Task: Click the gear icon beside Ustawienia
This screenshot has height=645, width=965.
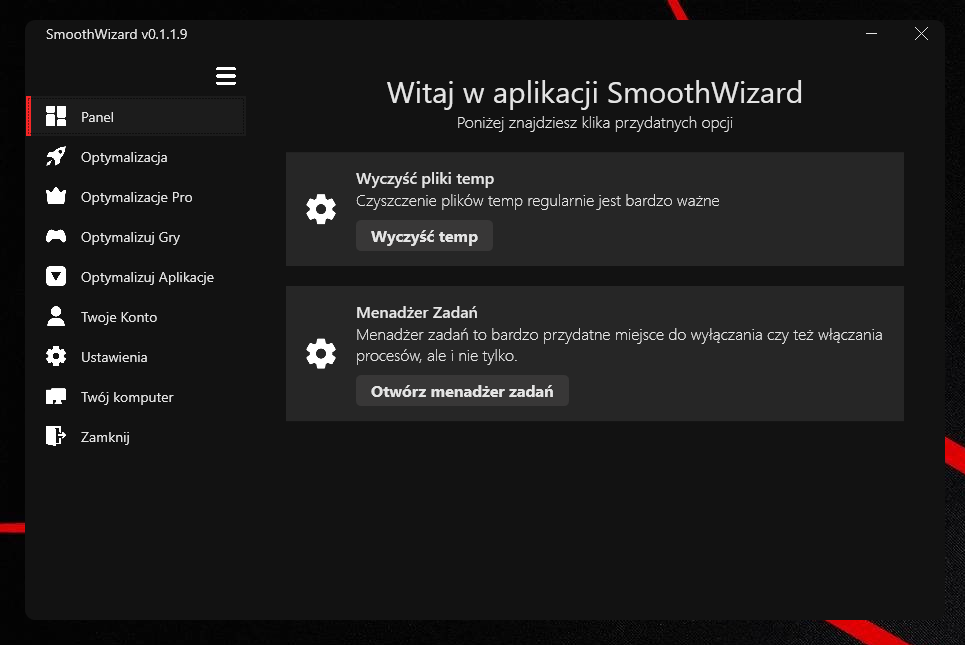Action: (x=56, y=356)
